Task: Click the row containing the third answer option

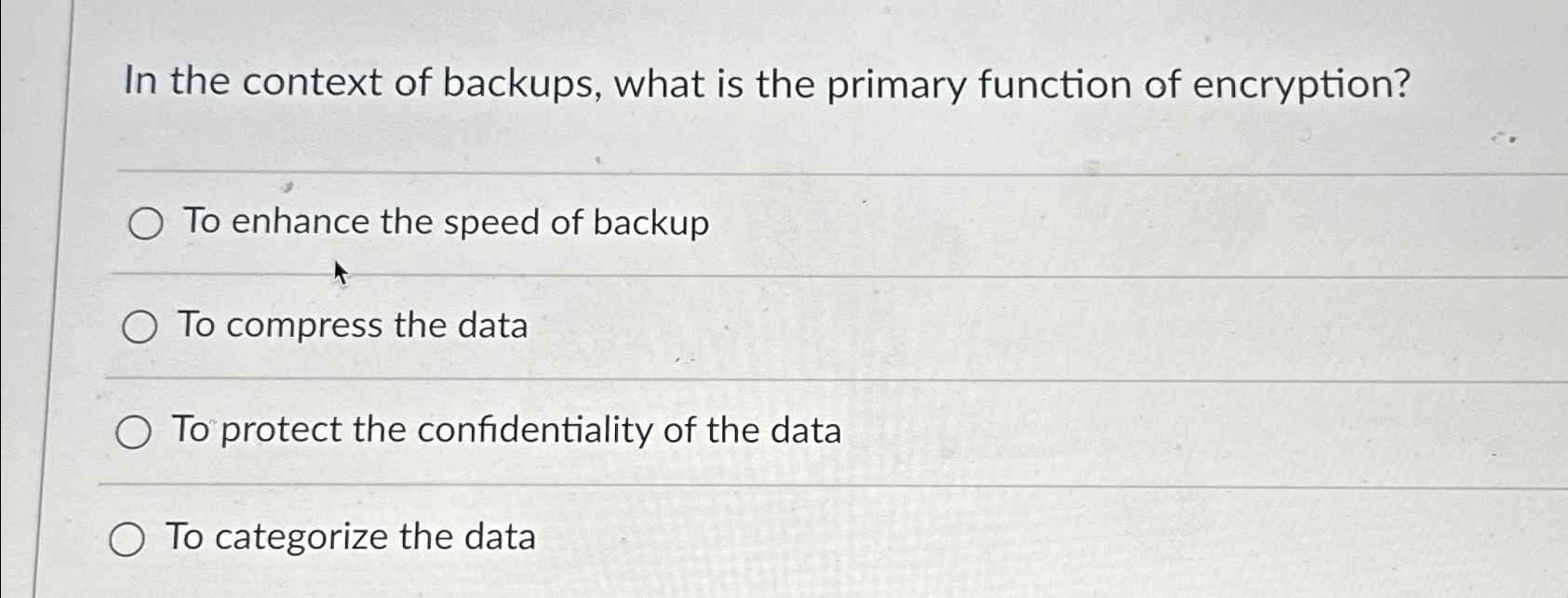Action: (x=651, y=430)
